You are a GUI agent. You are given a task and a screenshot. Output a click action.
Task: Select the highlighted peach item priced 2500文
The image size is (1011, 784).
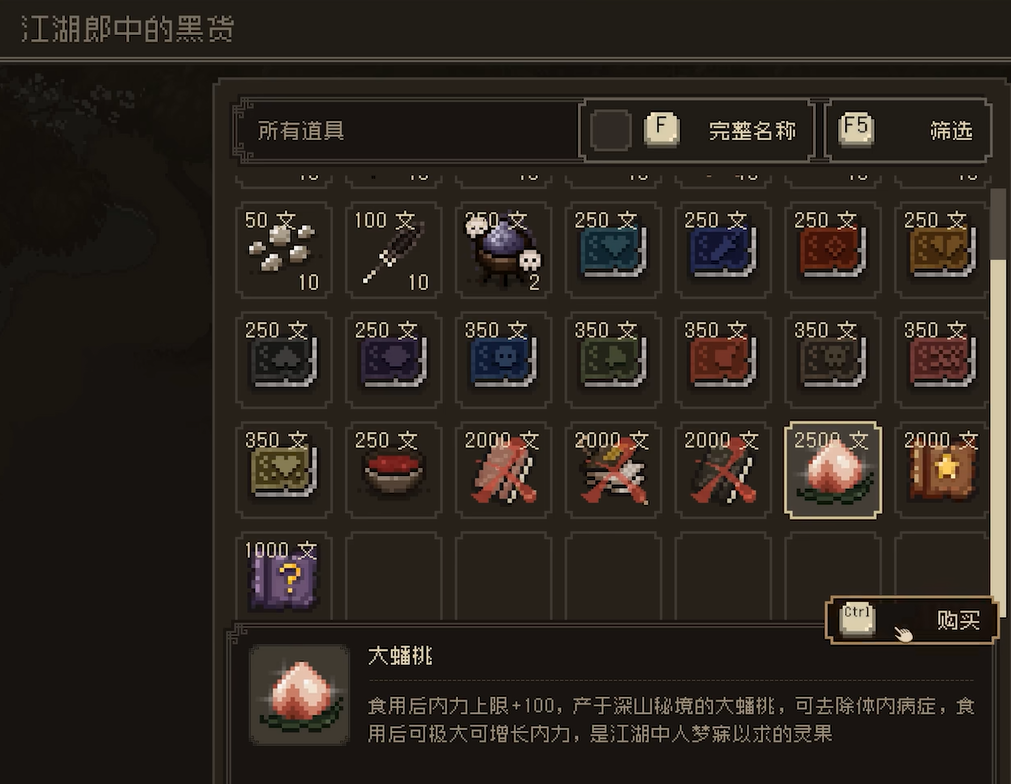[832, 470]
